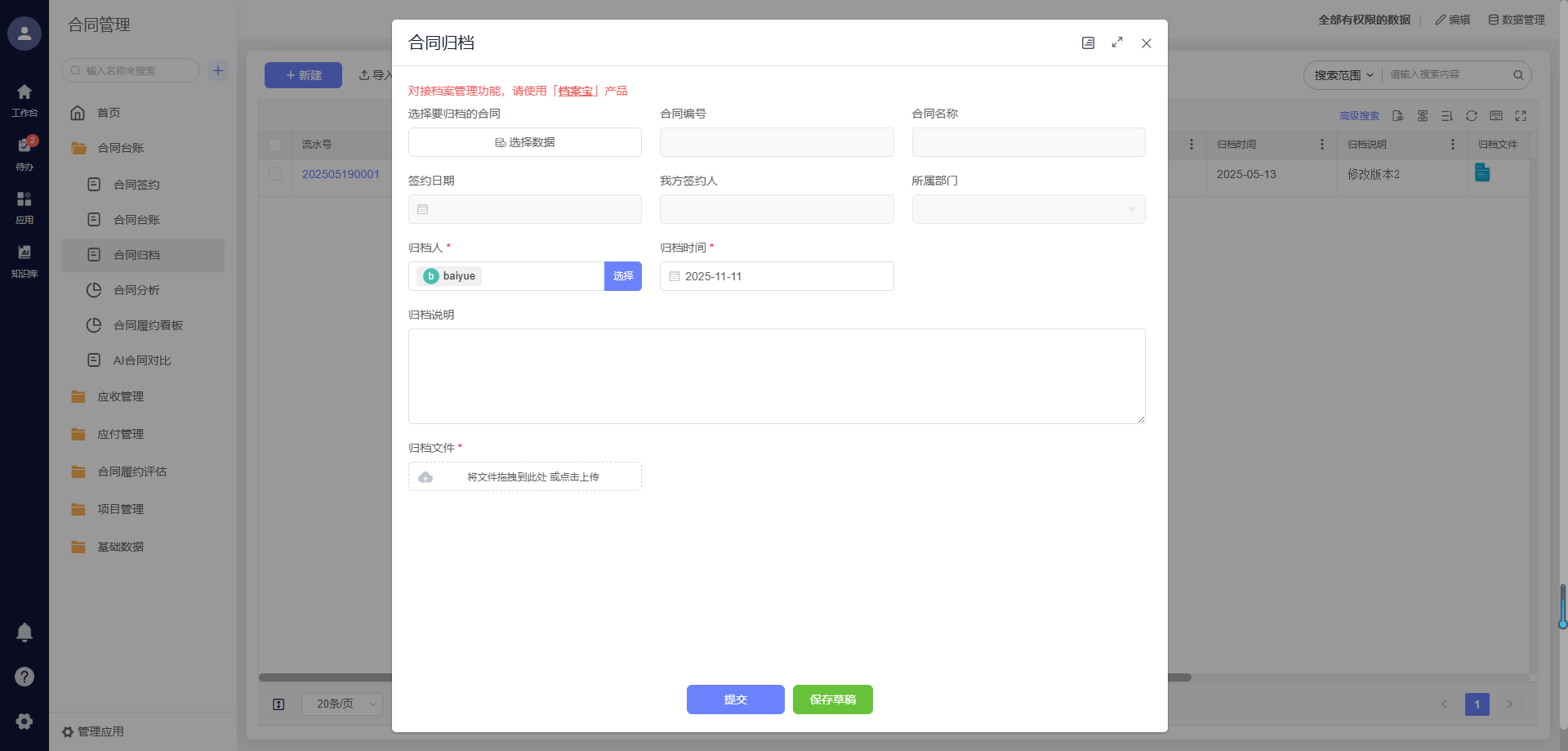The width and height of the screenshot is (1568, 751).
Task: Open the archived file document icon
Action: [1482, 172]
